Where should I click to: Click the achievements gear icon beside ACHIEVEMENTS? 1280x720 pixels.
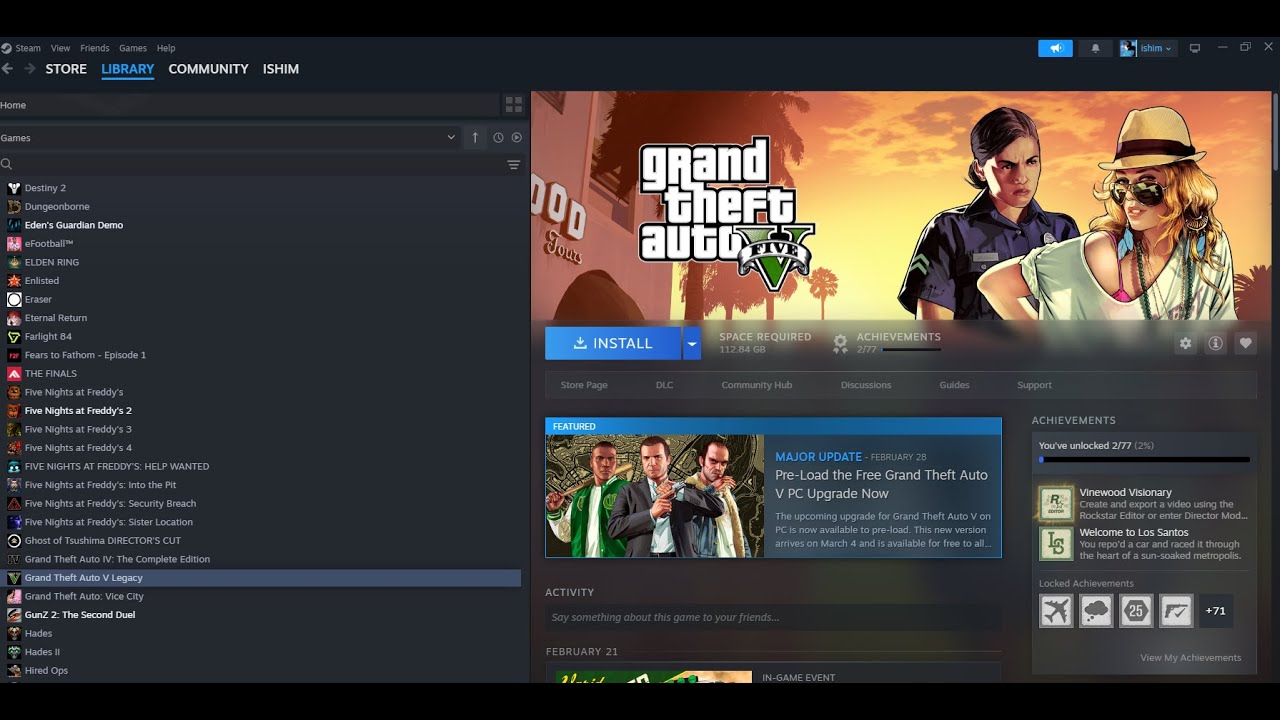click(841, 343)
